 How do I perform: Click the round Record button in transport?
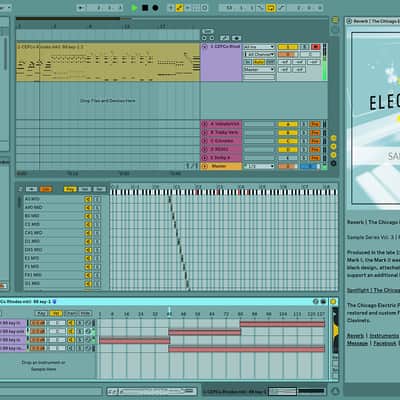[x=155, y=8]
